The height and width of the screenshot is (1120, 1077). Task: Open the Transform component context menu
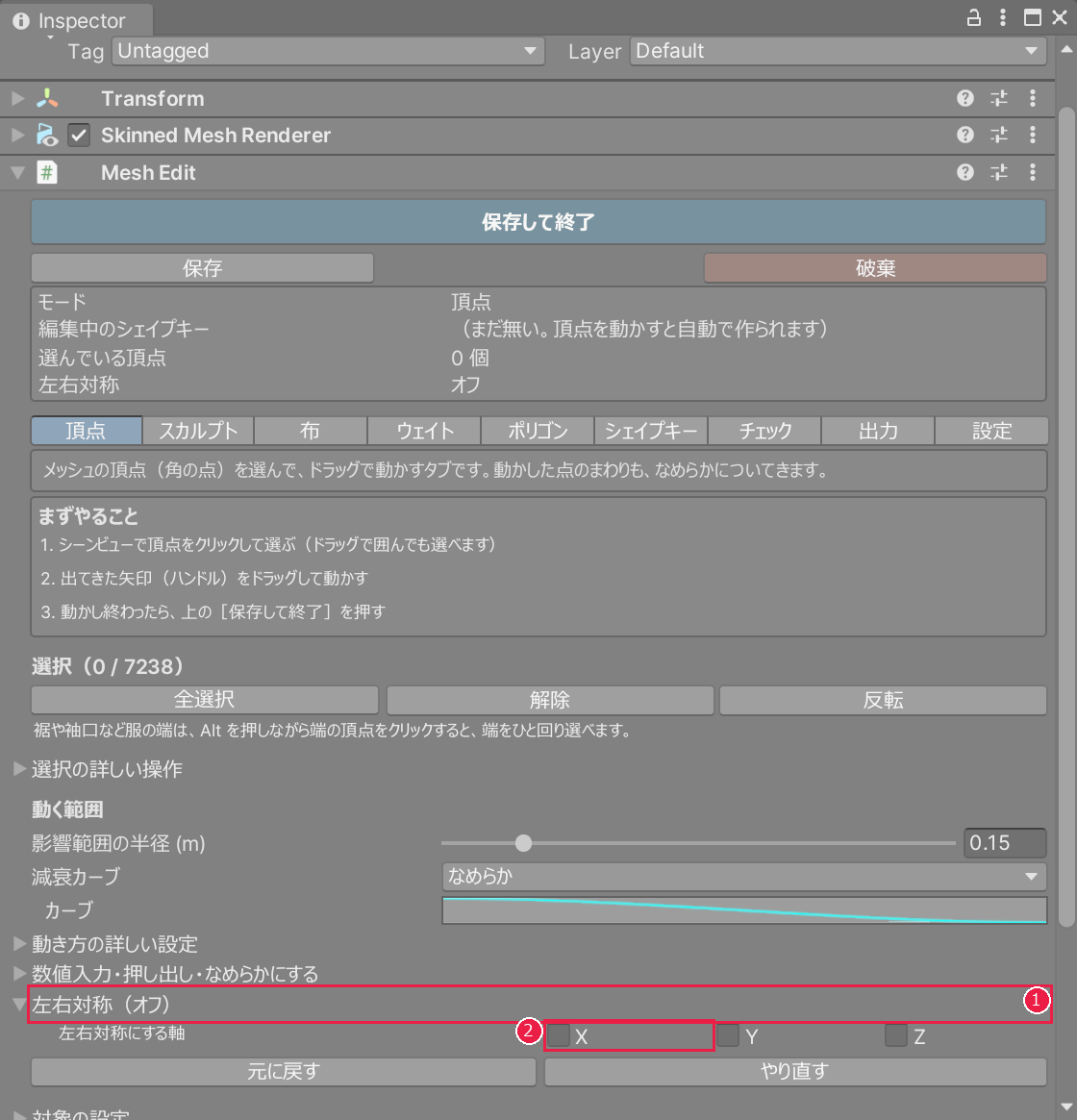tap(1033, 99)
